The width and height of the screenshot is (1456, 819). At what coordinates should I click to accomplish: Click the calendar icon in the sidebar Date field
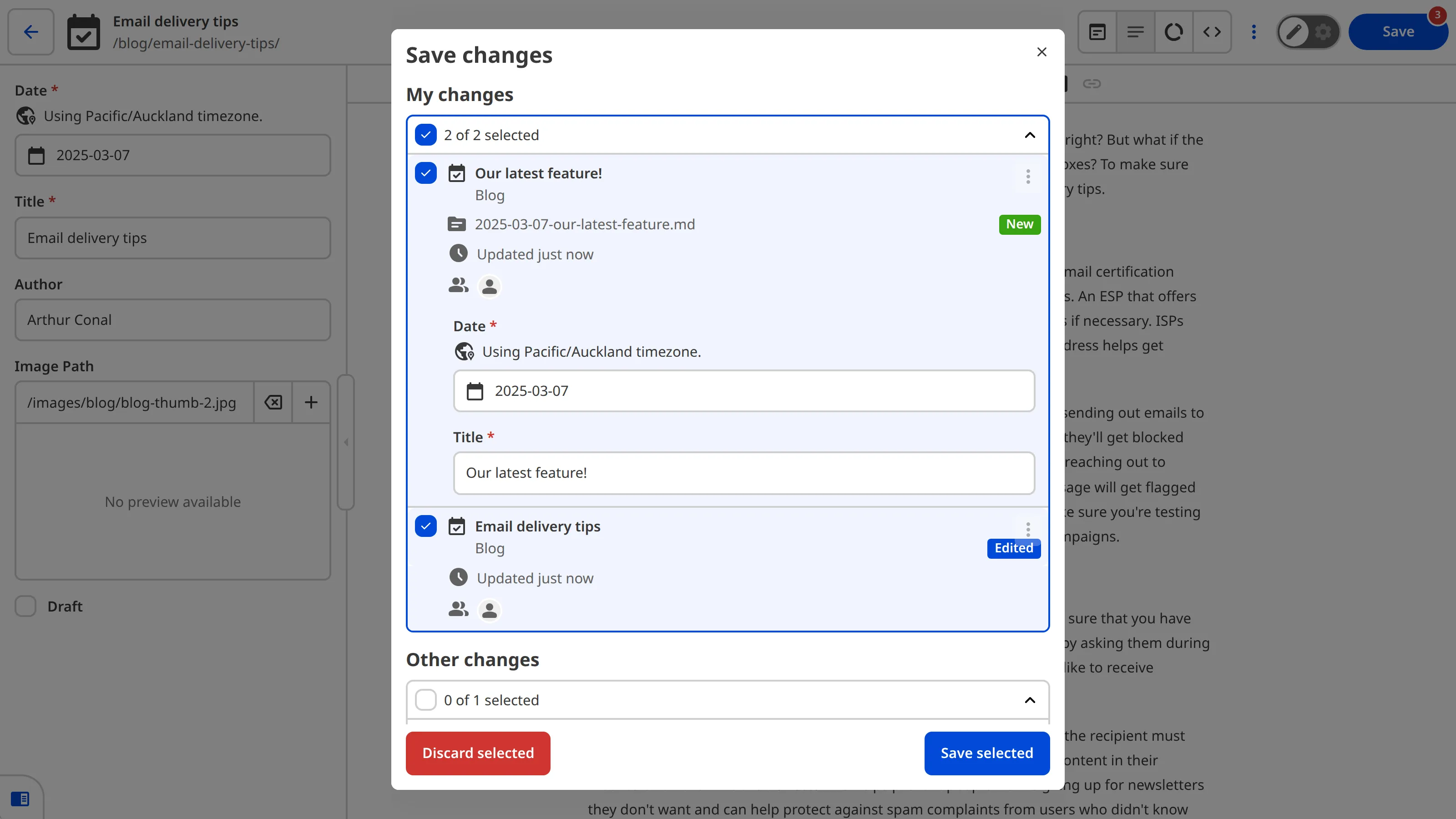pyautogui.click(x=36, y=156)
